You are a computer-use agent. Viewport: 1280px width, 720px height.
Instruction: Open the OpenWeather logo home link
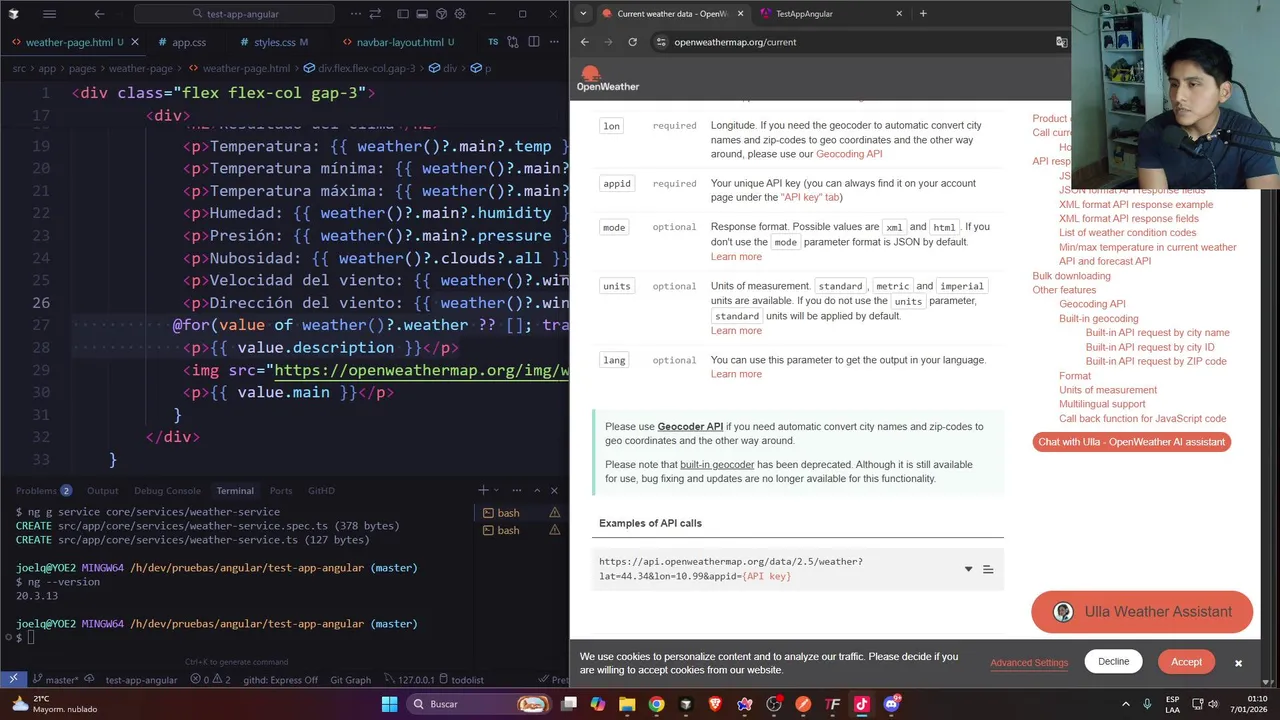(x=607, y=79)
